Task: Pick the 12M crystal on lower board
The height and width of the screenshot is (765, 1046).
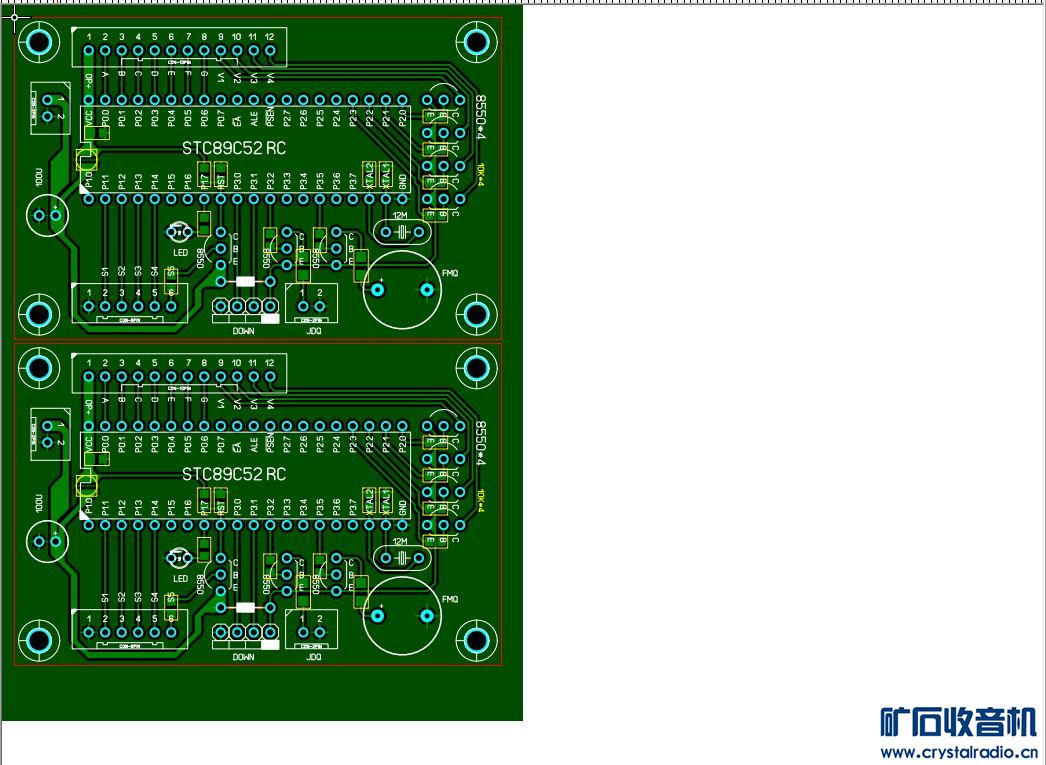Action: tap(401, 558)
